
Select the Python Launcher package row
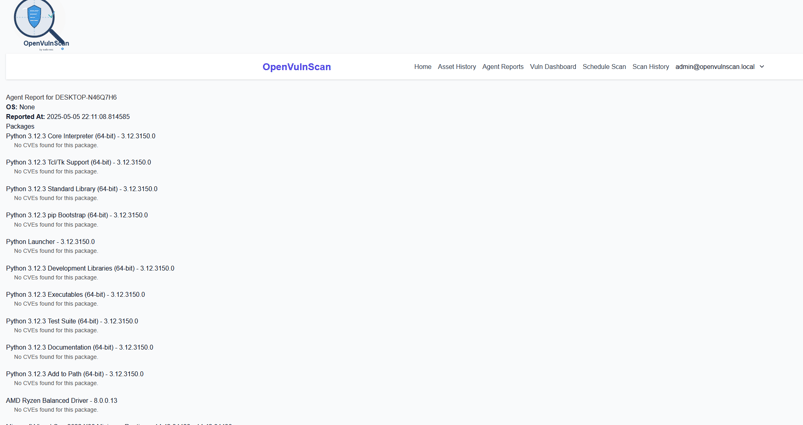point(50,242)
